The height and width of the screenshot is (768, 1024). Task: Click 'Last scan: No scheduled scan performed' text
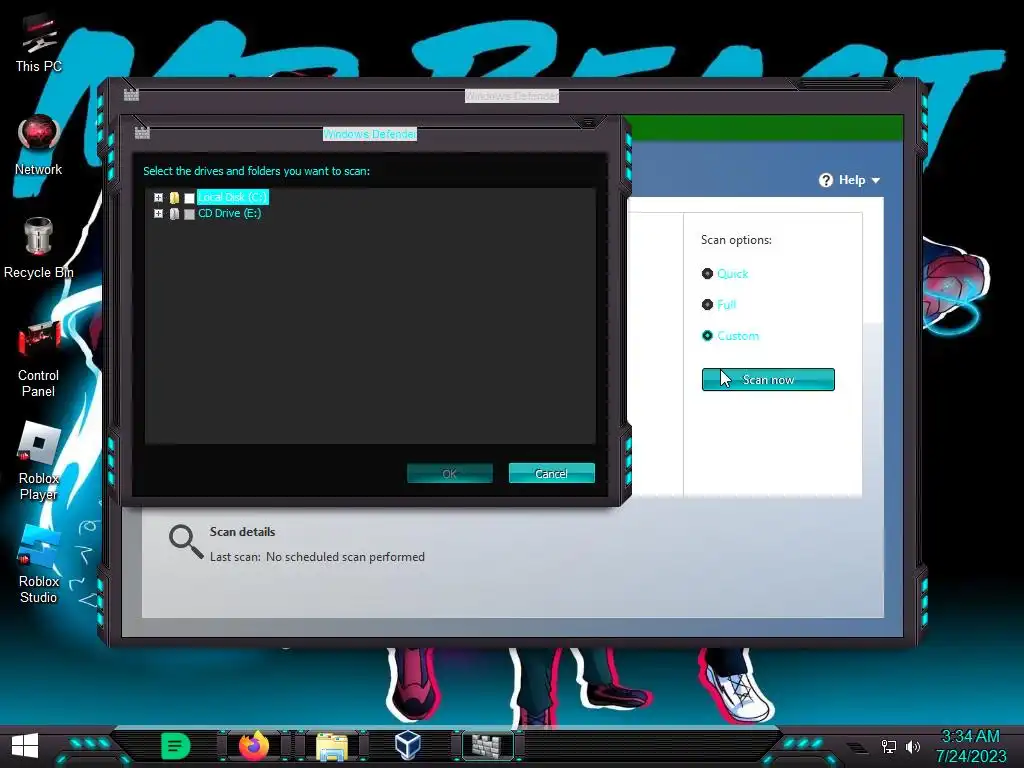pyautogui.click(x=317, y=557)
